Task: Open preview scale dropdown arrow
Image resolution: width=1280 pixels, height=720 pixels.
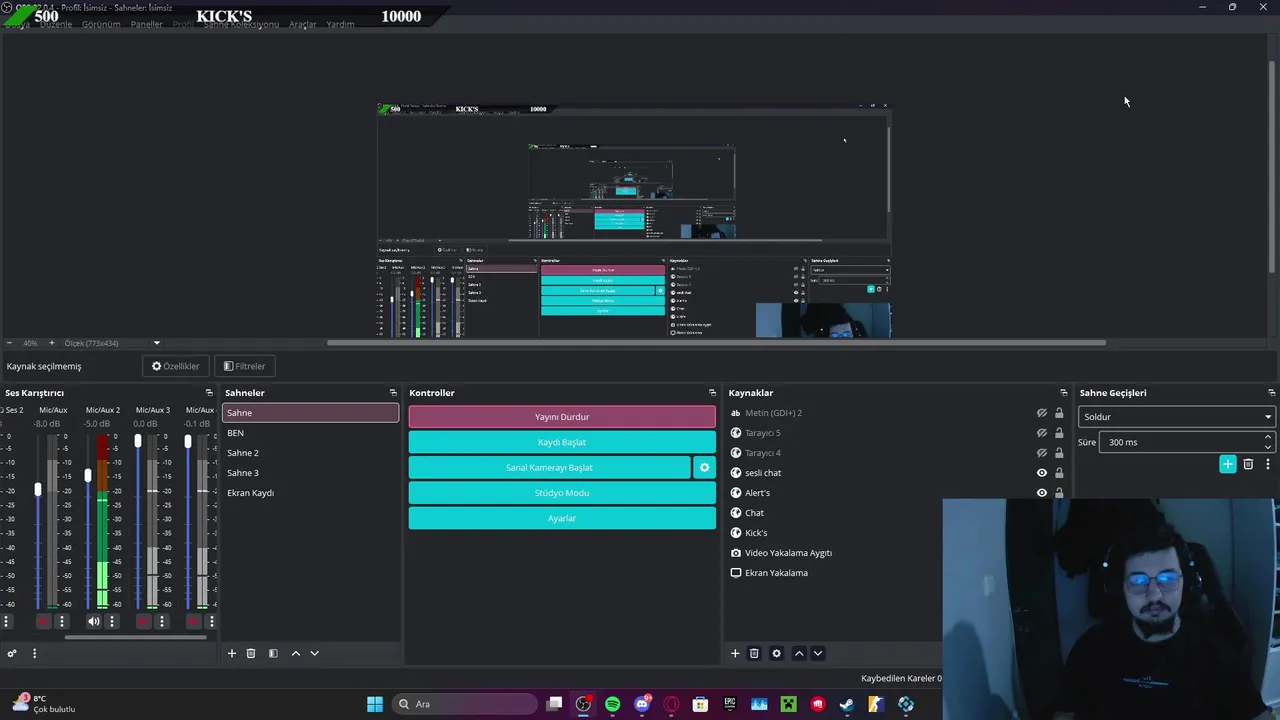Action: [156, 343]
